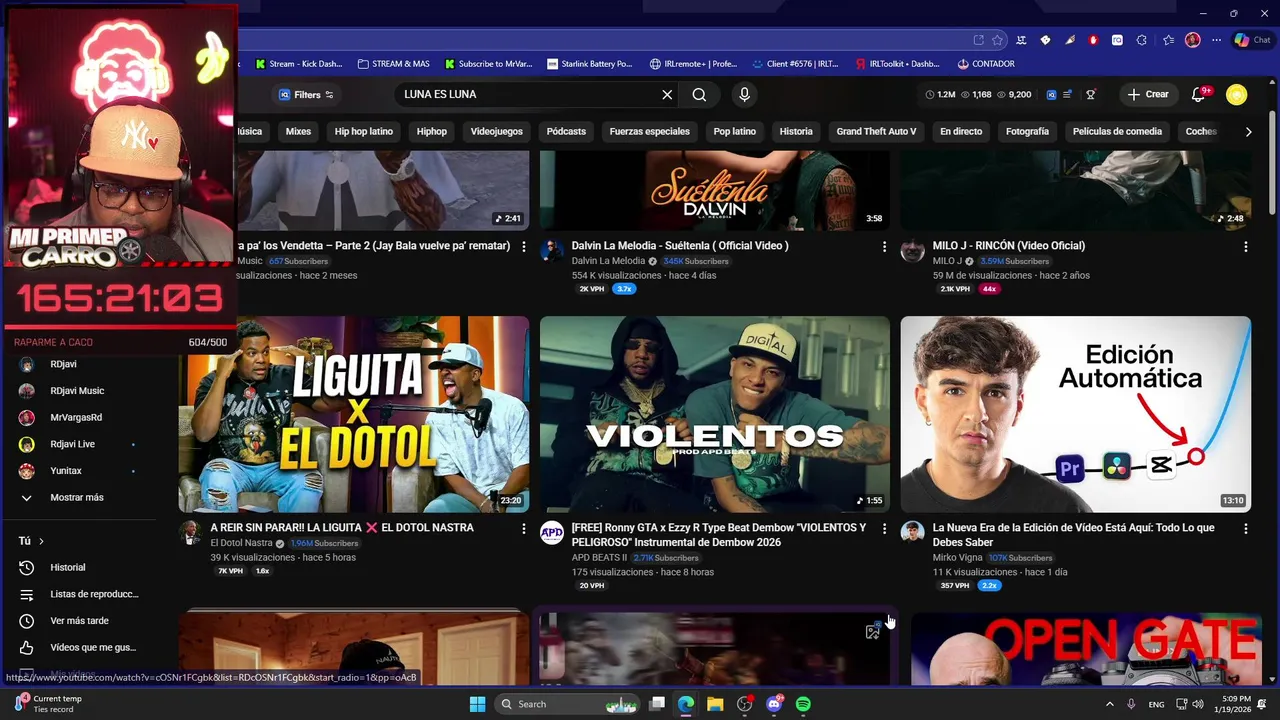Favorite this page with the star icon
Viewport: 1280px width, 720px height.
point(997,40)
